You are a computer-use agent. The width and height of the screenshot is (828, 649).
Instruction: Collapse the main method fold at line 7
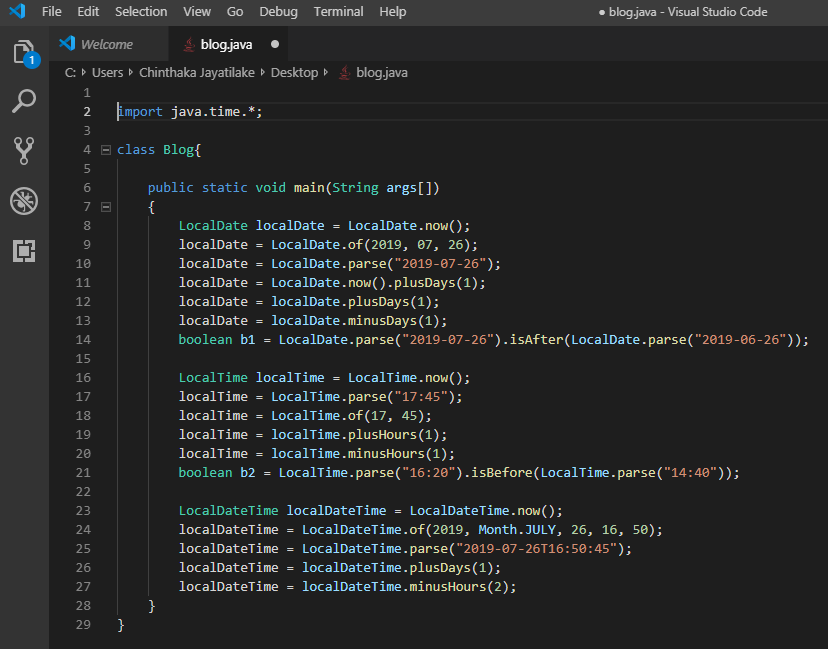[107, 206]
